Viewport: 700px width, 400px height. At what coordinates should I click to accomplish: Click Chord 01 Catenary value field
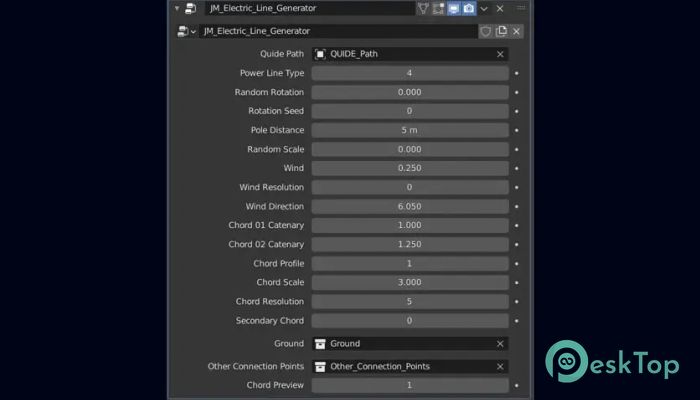point(410,225)
